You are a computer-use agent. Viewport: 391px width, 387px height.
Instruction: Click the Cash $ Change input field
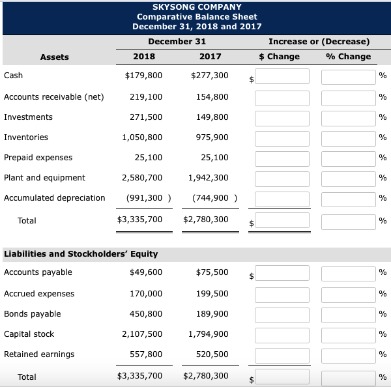click(282, 76)
